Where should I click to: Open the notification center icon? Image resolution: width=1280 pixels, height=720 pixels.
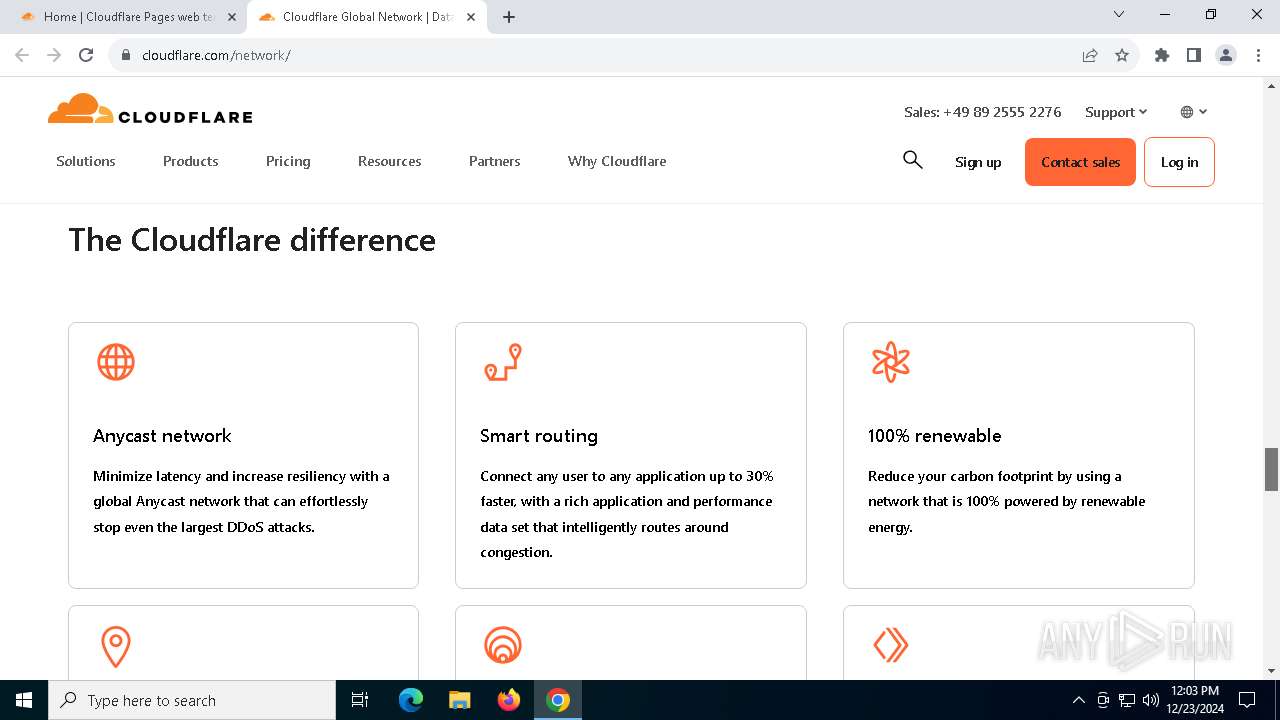(x=1247, y=700)
